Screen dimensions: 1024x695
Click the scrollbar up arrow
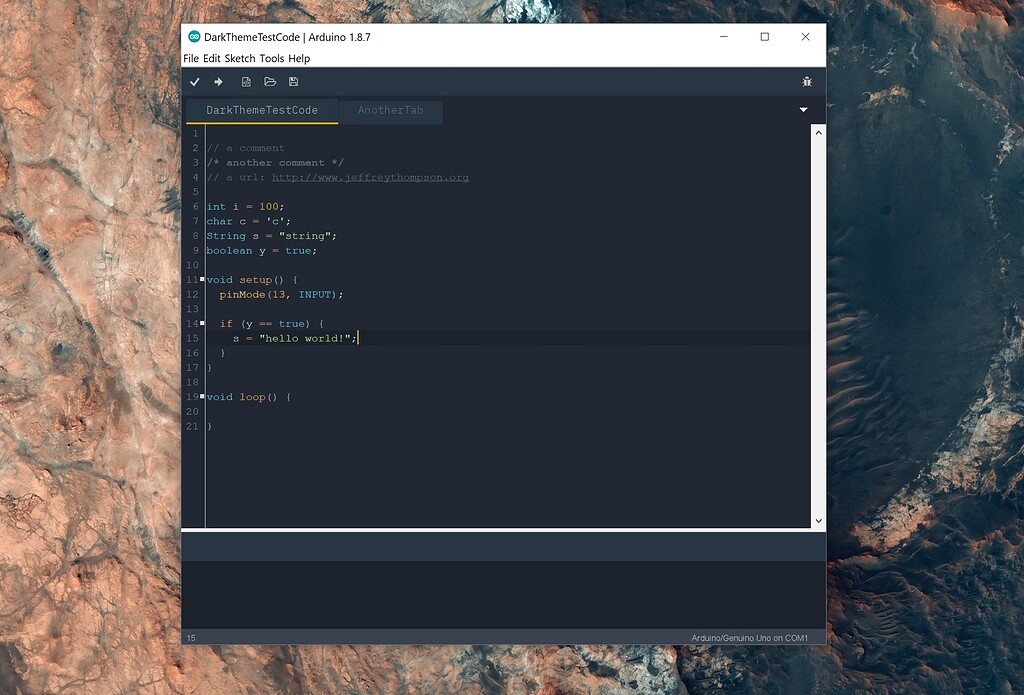pyautogui.click(x=818, y=133)
